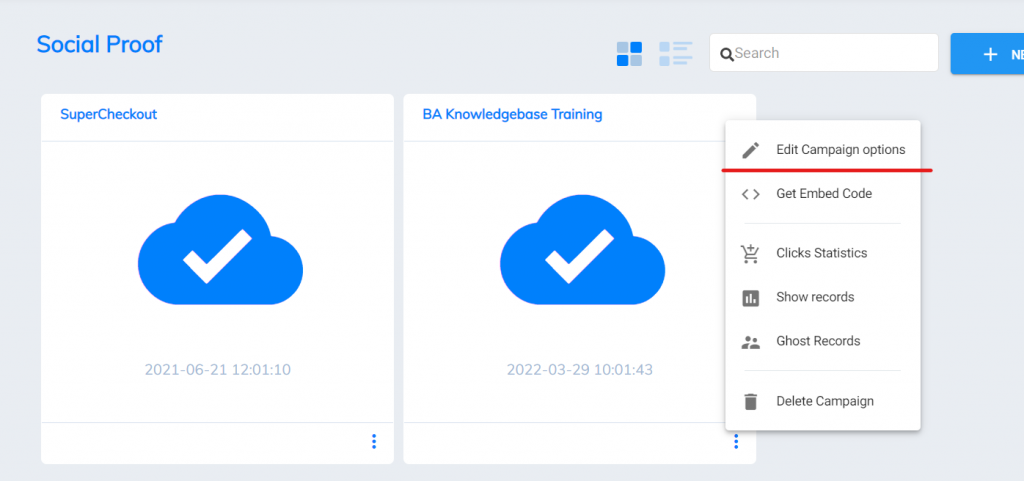The image size is (1024, 481).
Task: Click the embed code angle-brackets icon
Action: coord(751,194)
